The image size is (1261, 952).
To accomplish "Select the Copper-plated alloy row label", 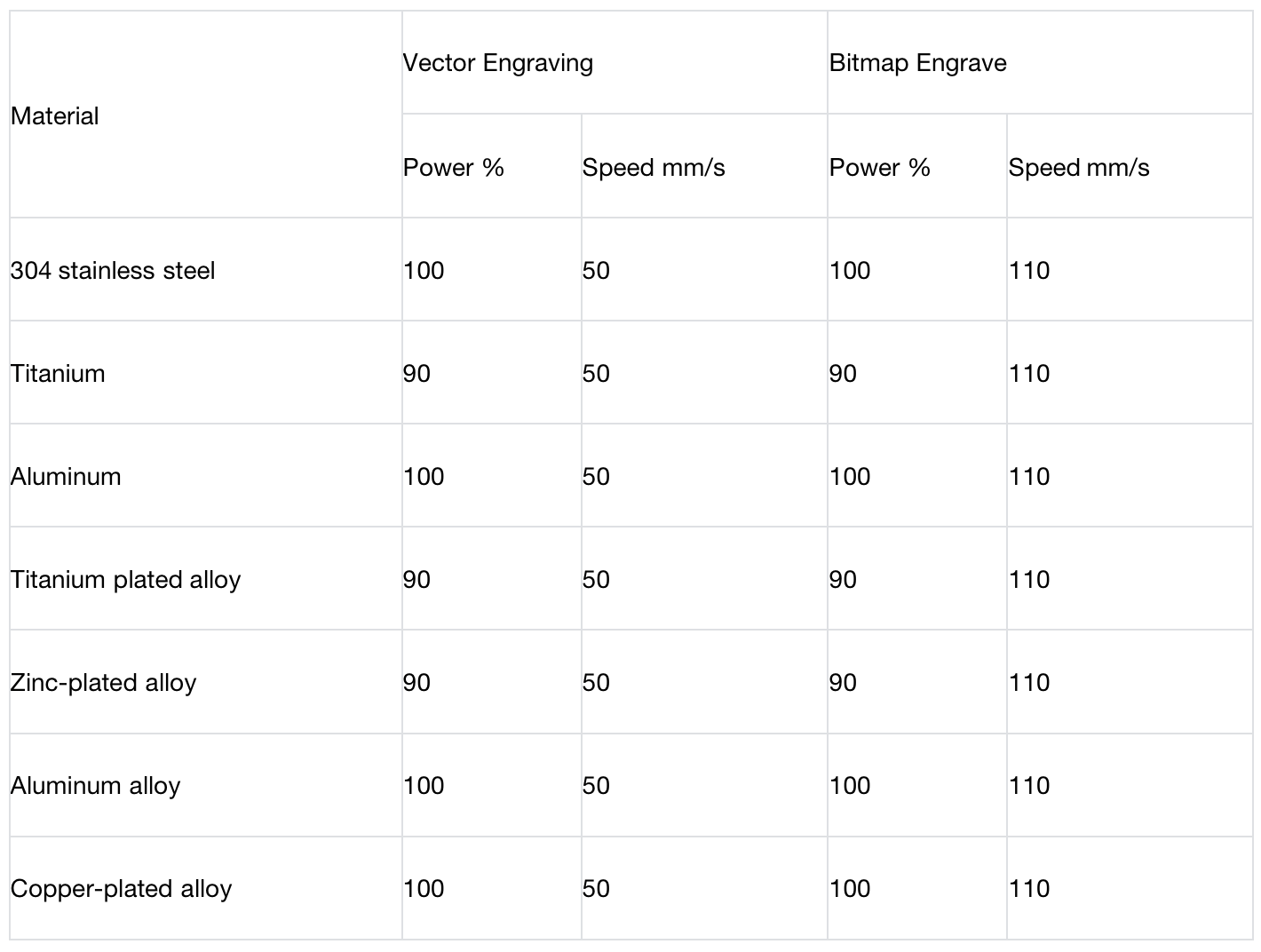I will click(x=122, y=889).
